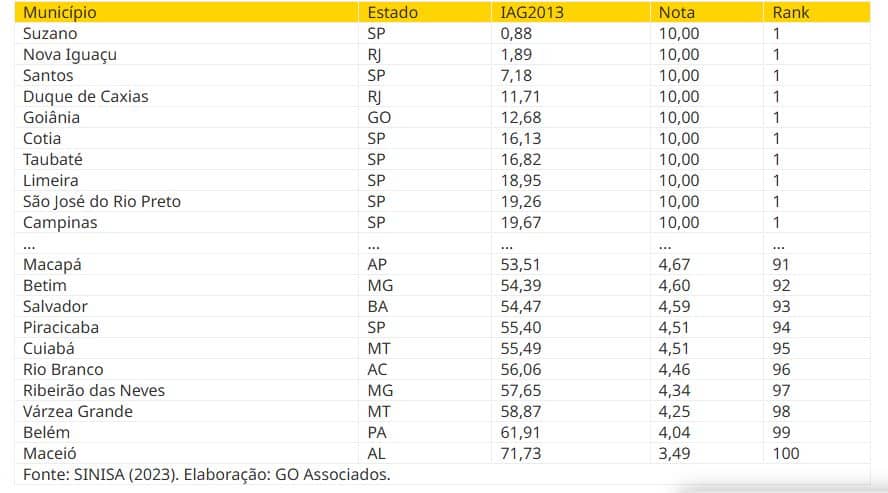Viewport: 888px width, 493px height.
Task: Click the MT state cell for Cuiabá
Action: (x=379, y=349)
